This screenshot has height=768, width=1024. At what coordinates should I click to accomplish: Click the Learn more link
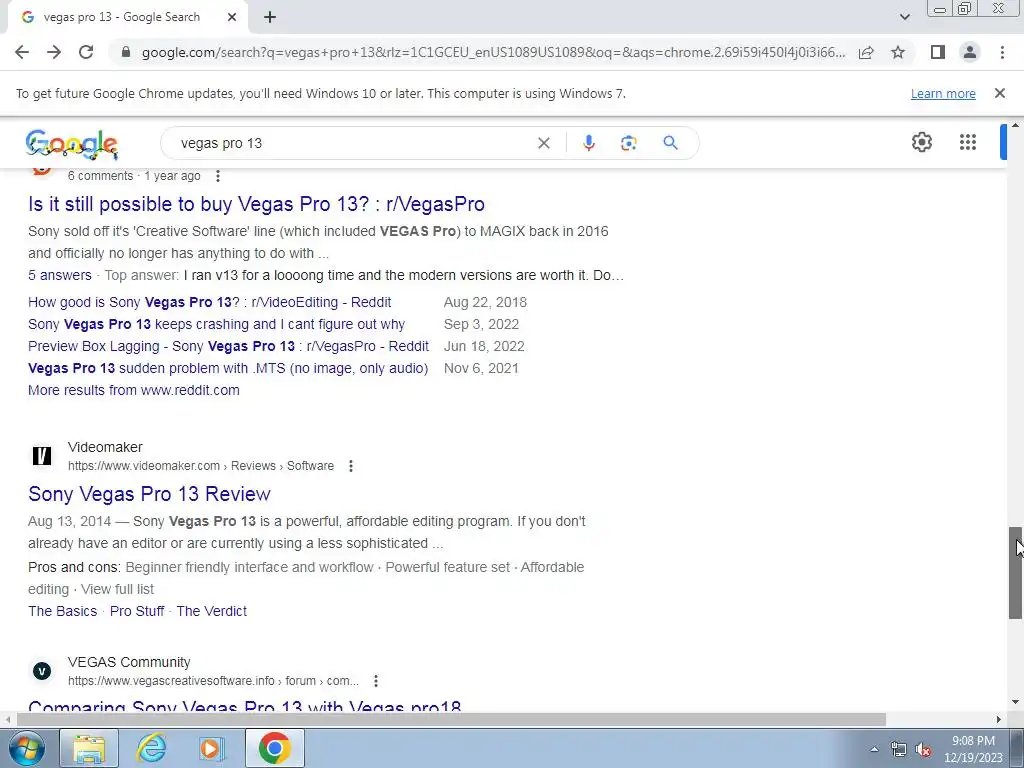point(943,93)
